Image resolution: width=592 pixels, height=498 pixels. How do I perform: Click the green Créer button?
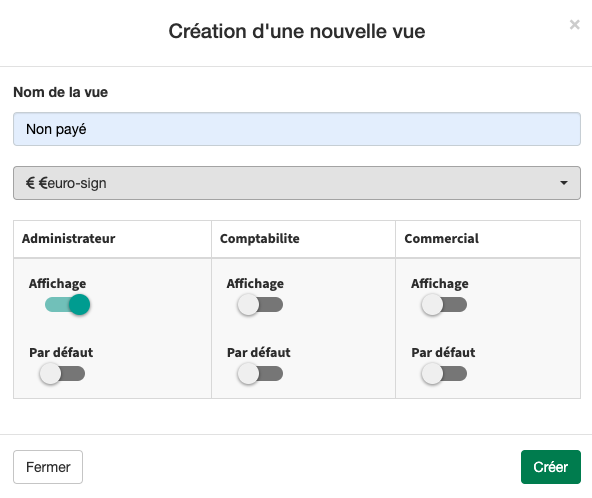click(550, 467)
